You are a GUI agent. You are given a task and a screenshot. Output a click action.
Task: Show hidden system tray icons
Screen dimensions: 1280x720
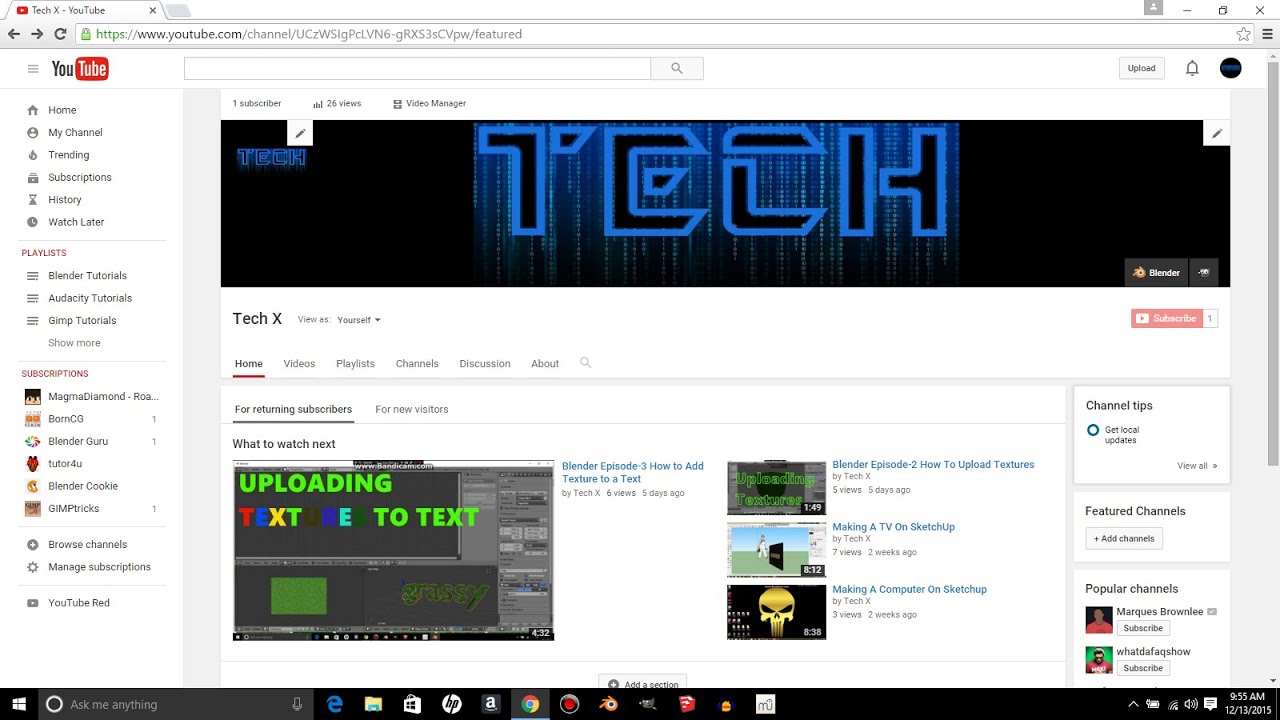tap(1133, 704)
